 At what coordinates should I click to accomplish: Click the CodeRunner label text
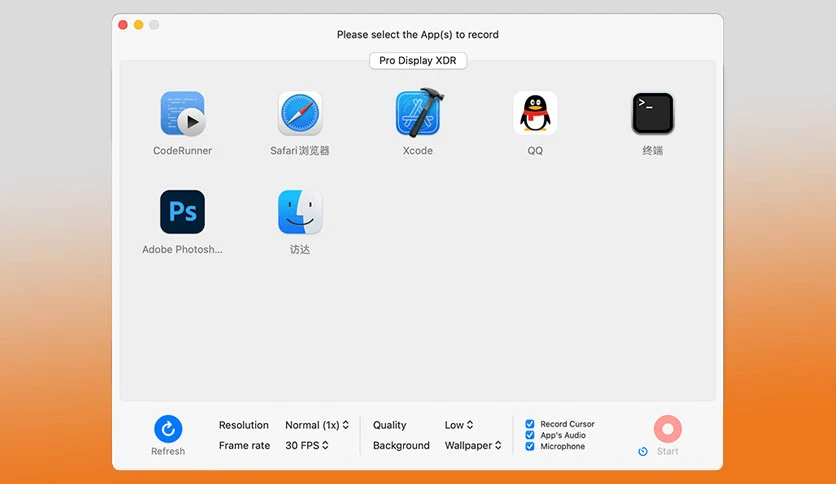pos(182,151)
